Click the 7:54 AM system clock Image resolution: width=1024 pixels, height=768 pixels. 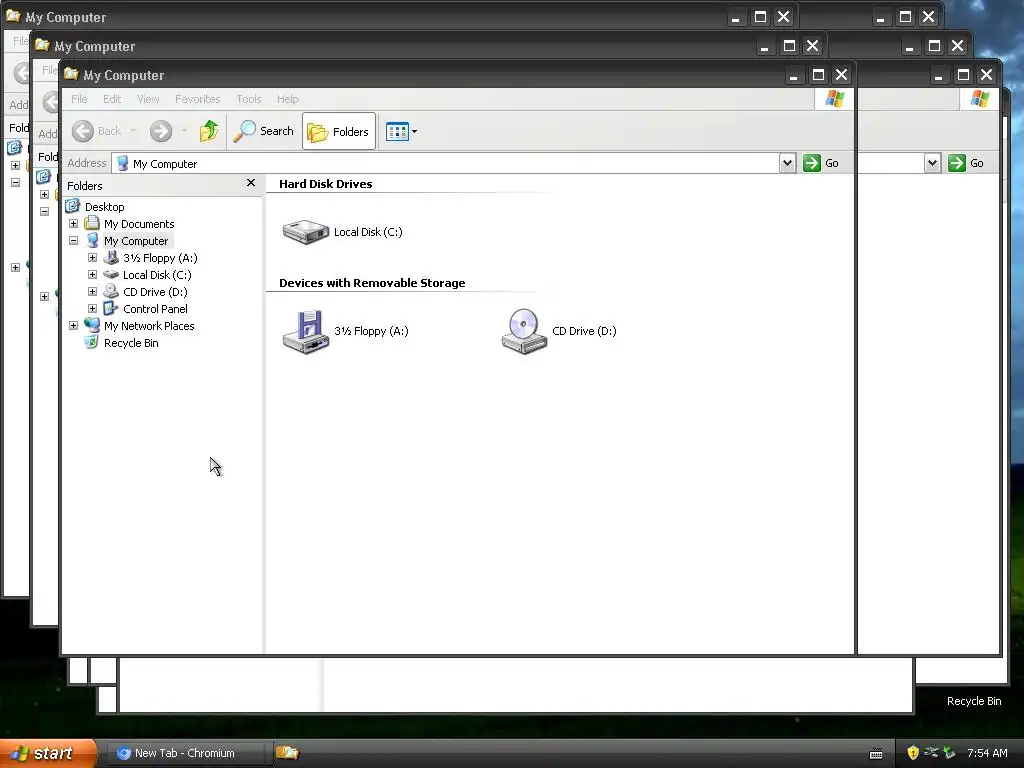987,754
